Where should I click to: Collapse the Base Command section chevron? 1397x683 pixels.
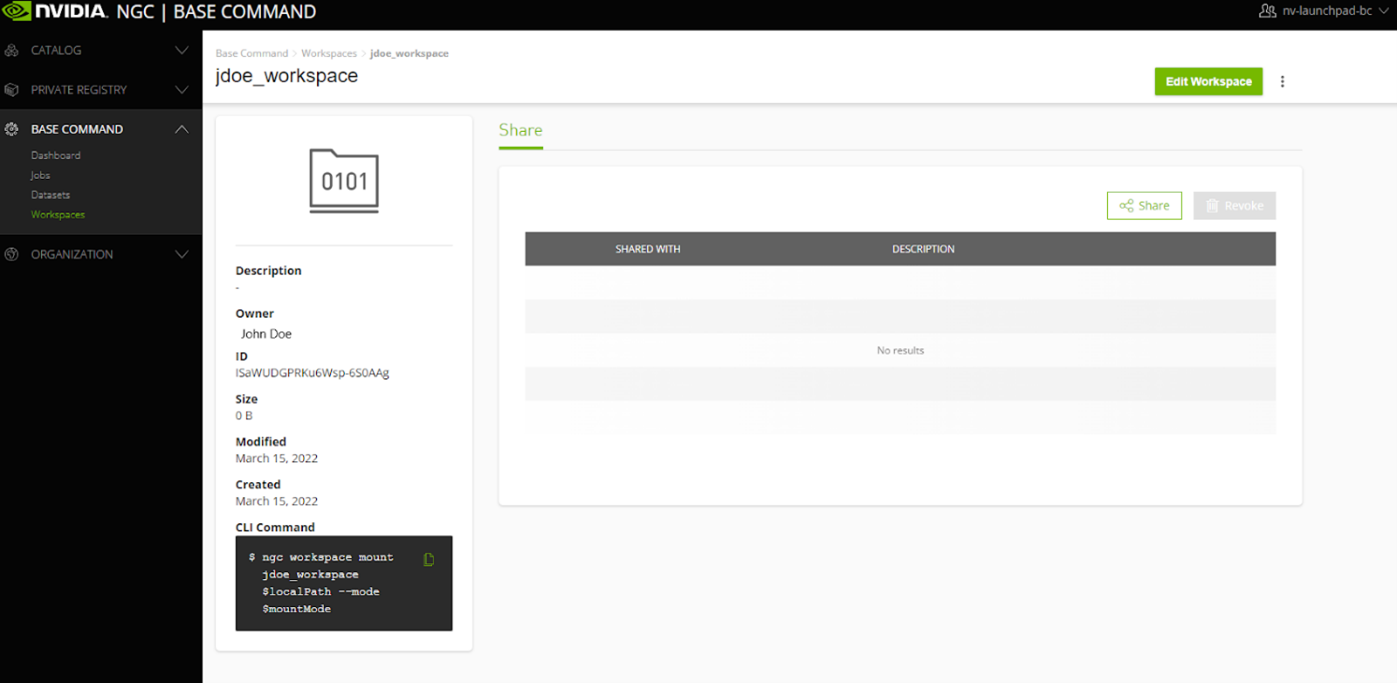click(181, 129)
